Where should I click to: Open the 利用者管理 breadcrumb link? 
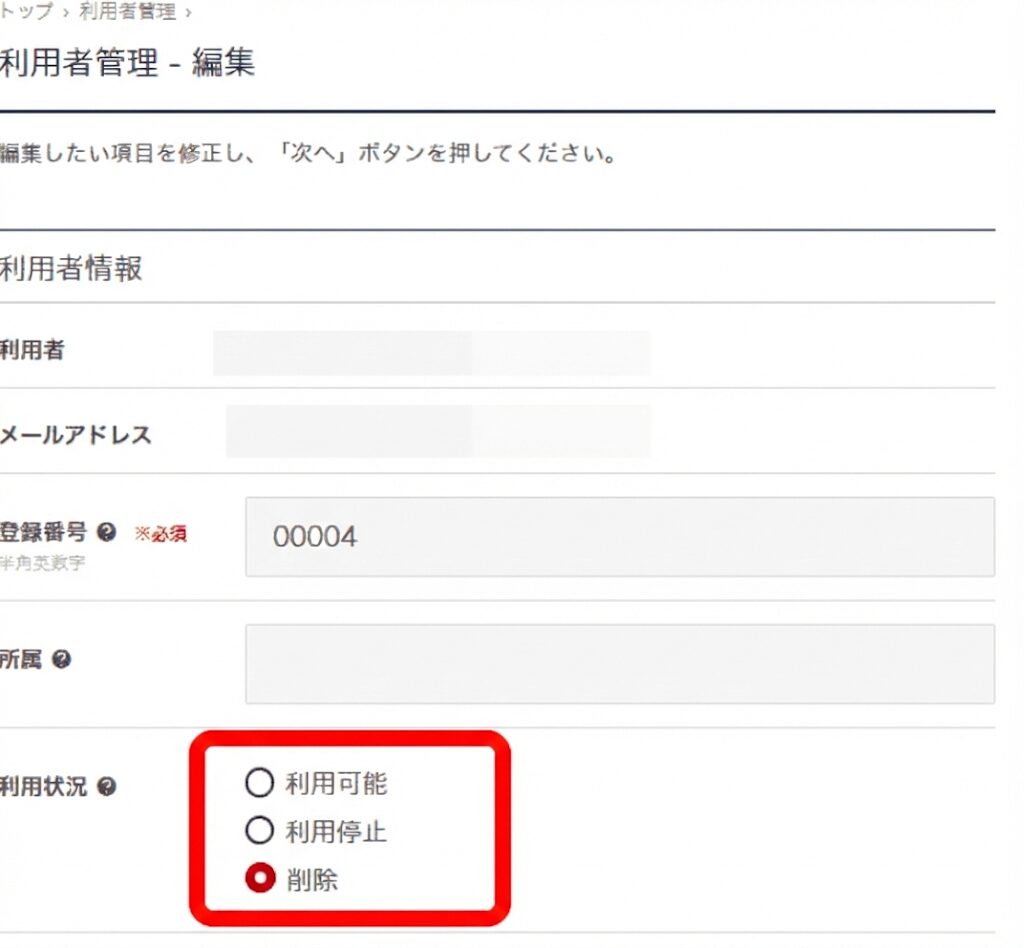tap(126, 12)
